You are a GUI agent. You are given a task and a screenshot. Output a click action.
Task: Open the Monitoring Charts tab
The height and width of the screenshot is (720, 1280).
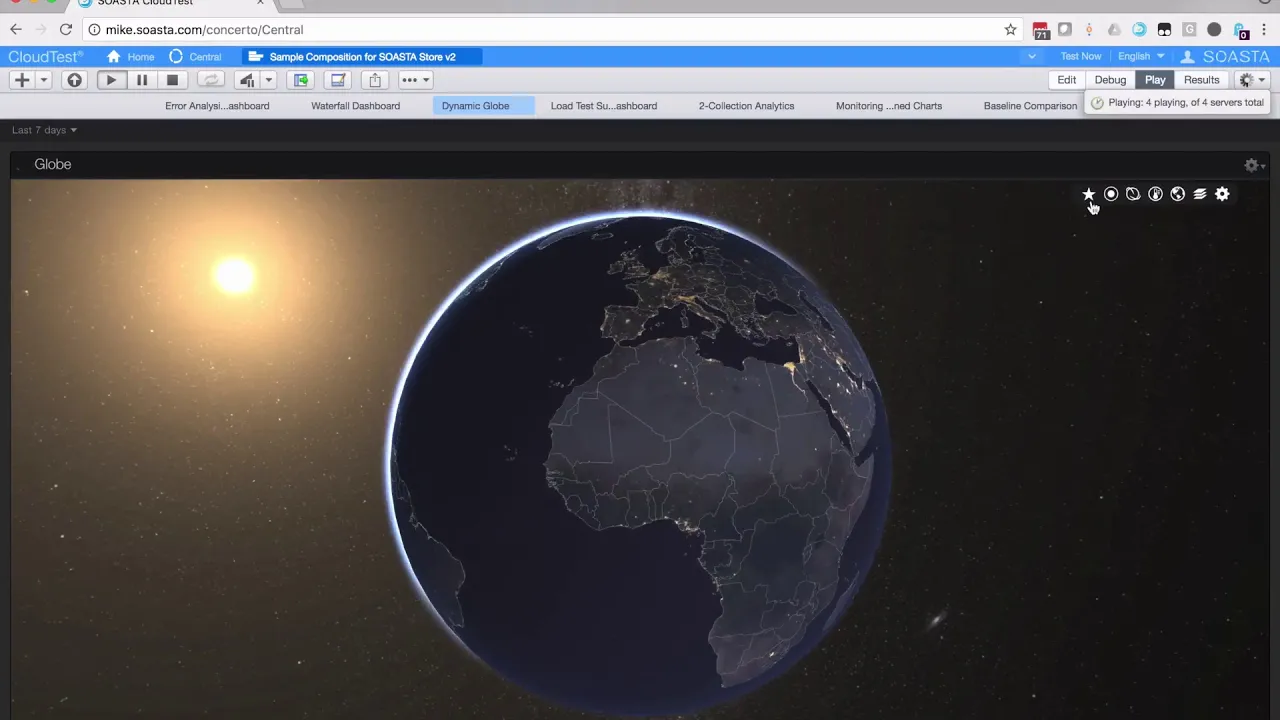[x=889, y=106]
